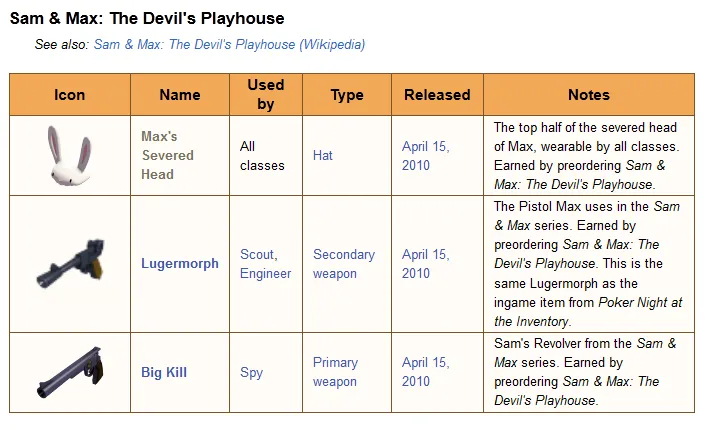Screen dimensions: 705x430
Task: Click the Max's Severed Head bunny icon
Action: tap(69, 156)
